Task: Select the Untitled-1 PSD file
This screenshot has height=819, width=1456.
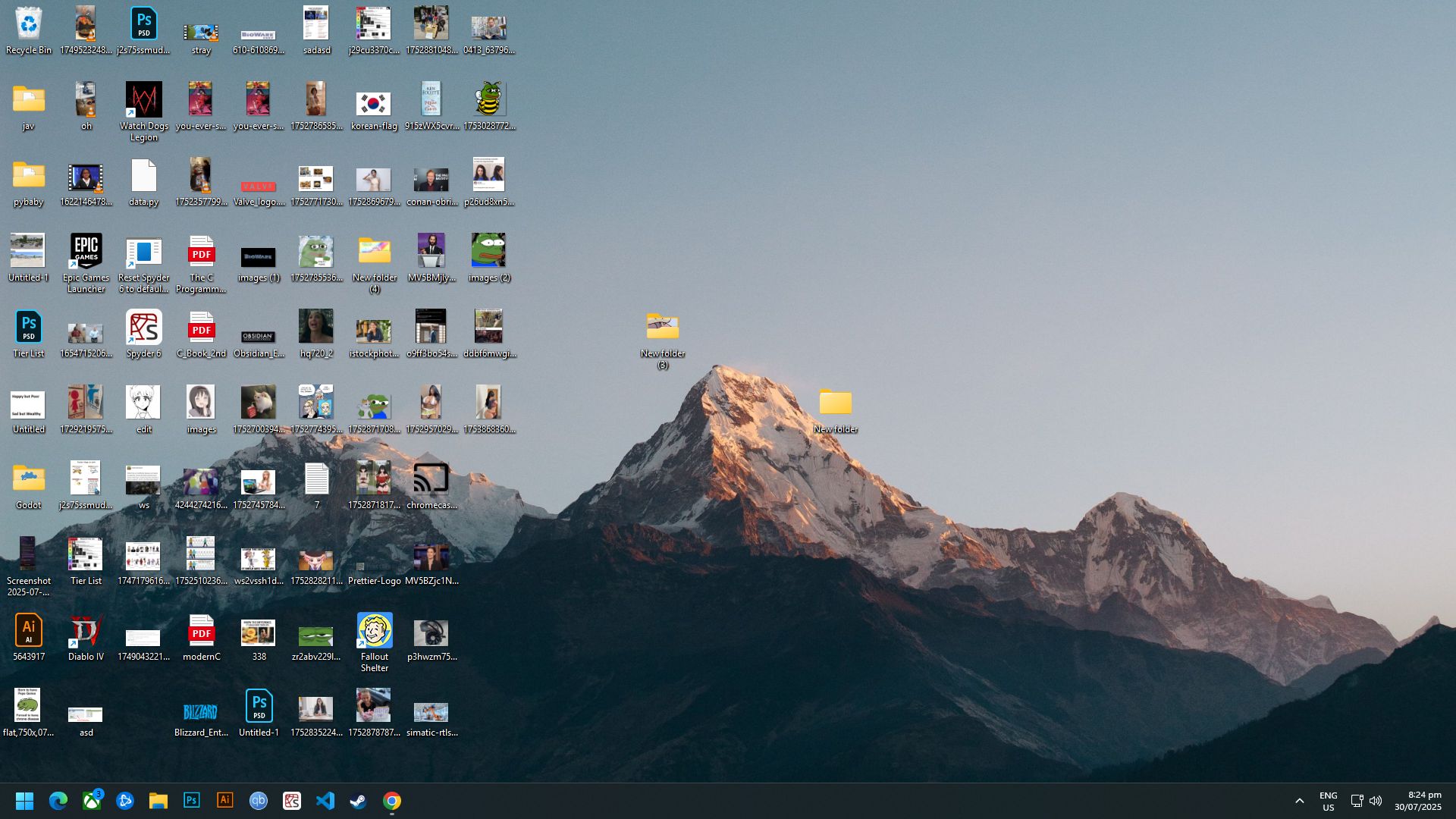Action: point(259,713)
